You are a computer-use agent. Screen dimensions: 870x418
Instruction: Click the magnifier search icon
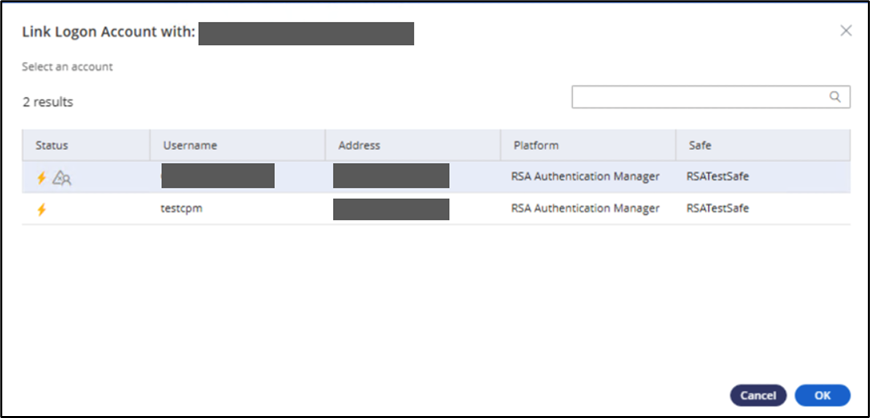(x=835, y=97)
